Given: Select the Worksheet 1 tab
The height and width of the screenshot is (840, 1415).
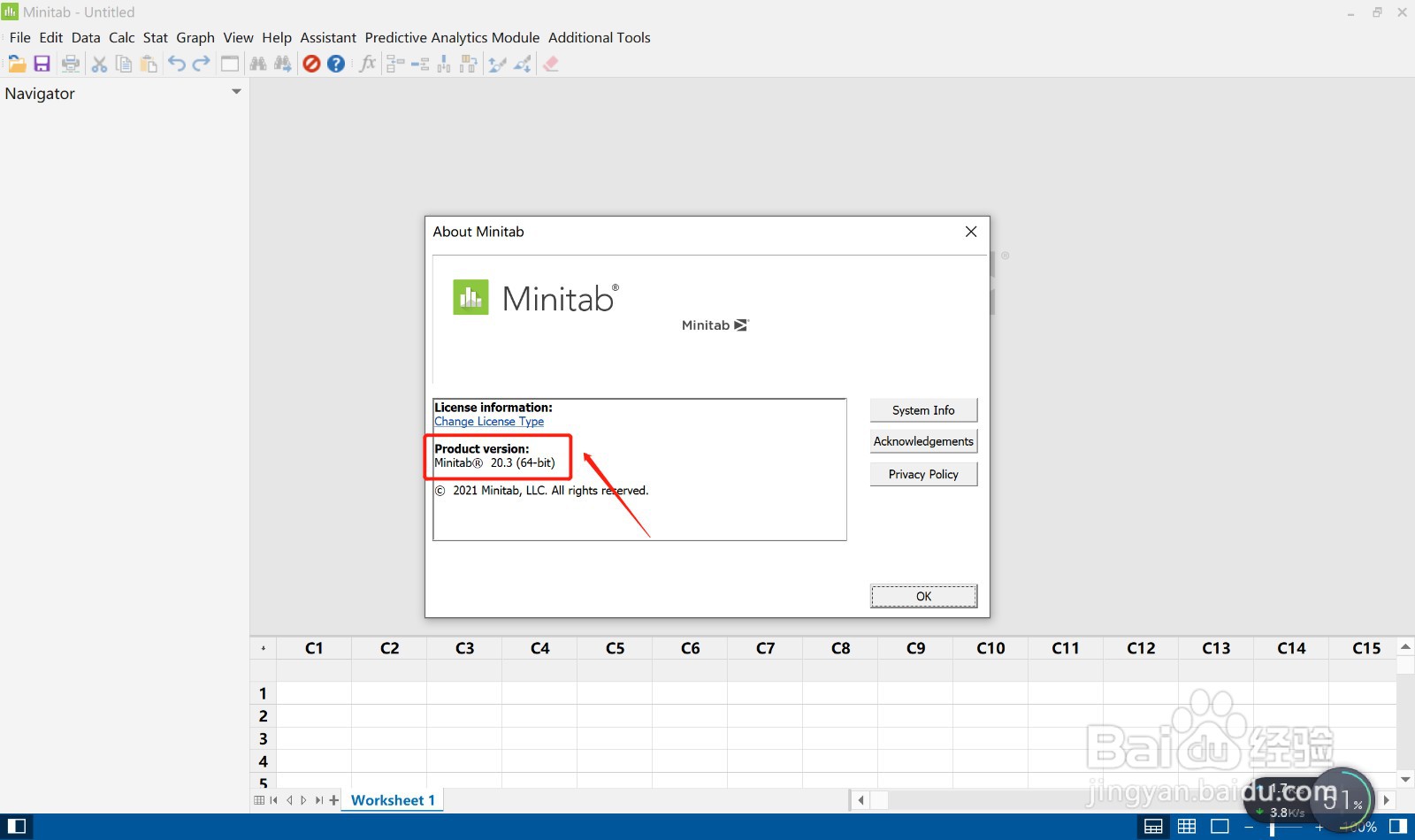Looking at the screenshot, I should 393,800.
